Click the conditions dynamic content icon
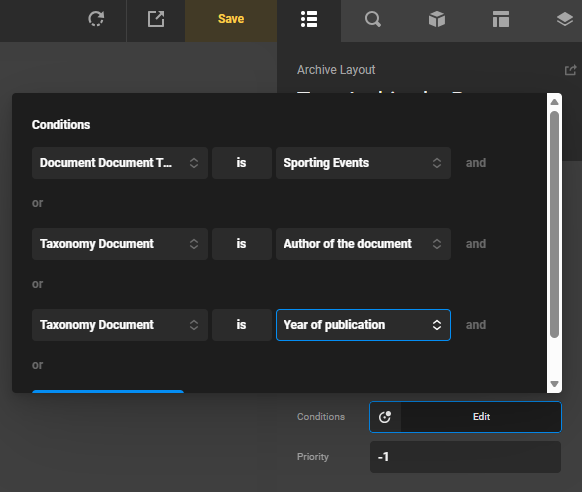The width and height of the screenshot is (582, 492). (x=385, y=417)
